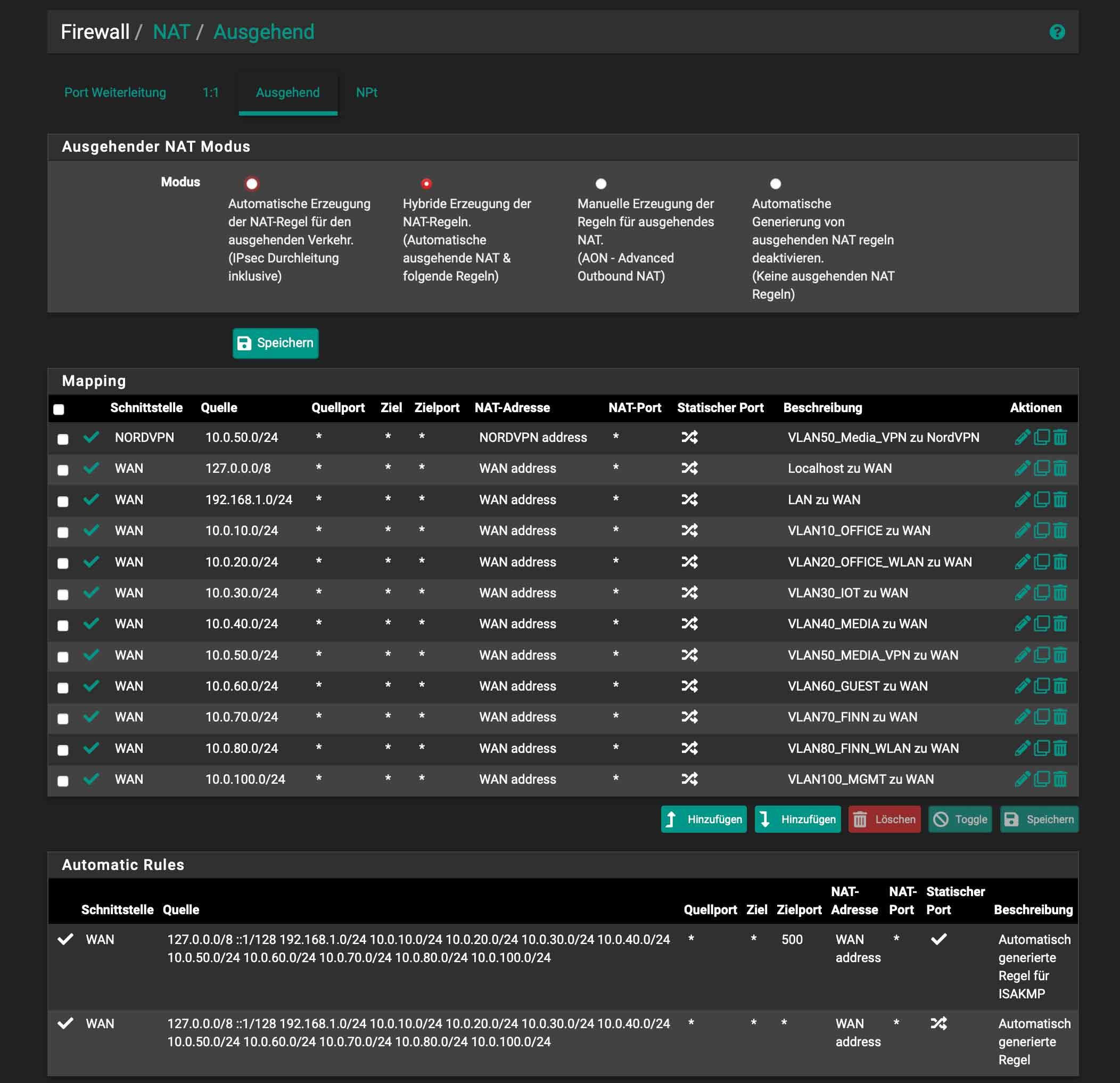Screen dimensions: 1120x1083
Task: Copy the VLAN50_Media_VPN zu NordVPN rule
Action: click(1042, 437)
